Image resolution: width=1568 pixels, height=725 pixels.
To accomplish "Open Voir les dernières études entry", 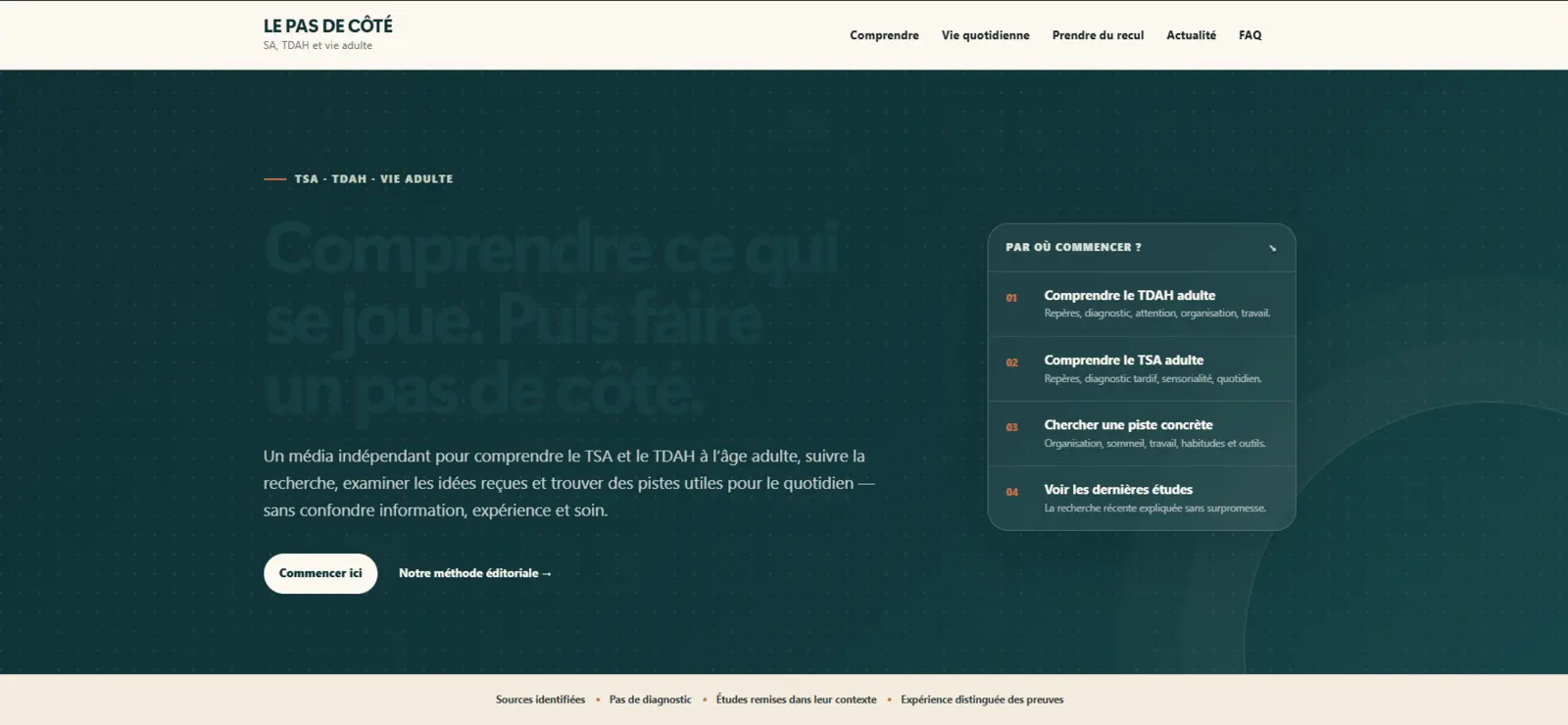I will coord(1142,498).
